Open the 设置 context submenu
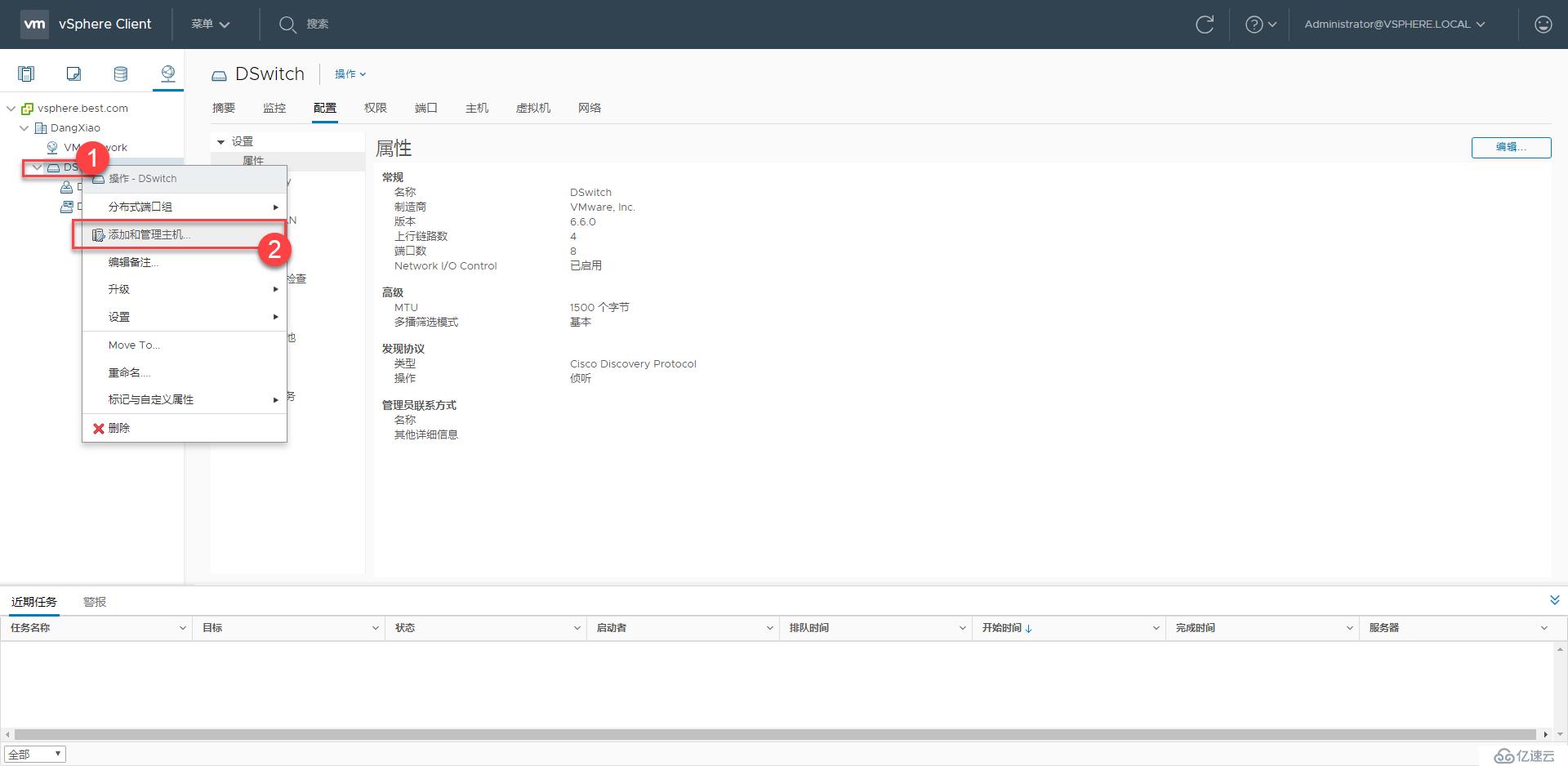 click(x=185, y=317)
